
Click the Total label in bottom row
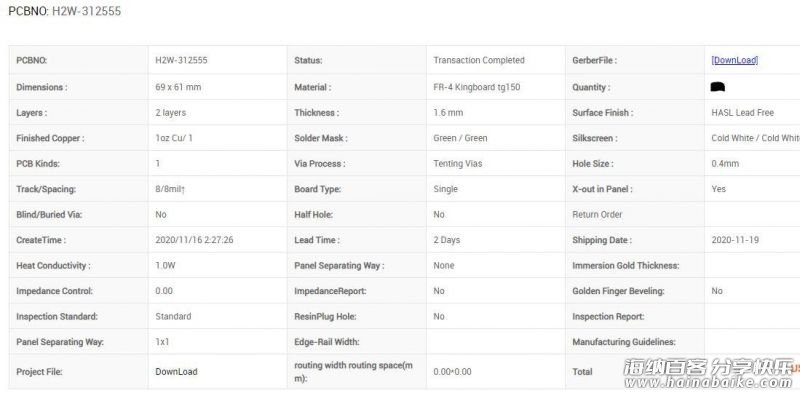pos(582,372)
